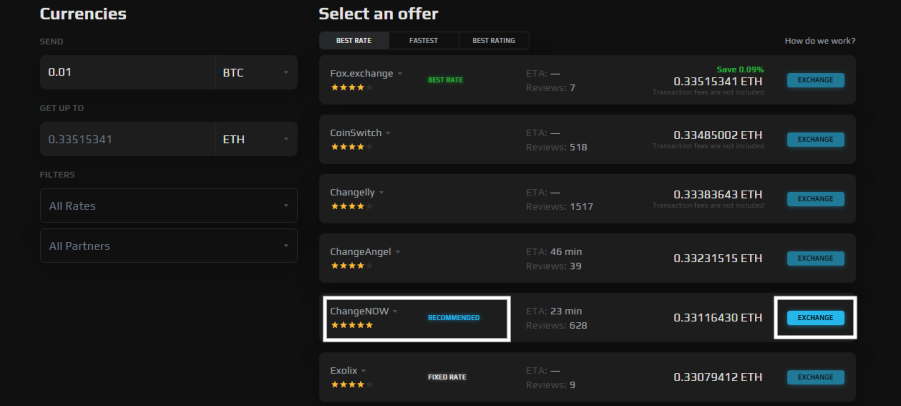The image size is (901, 406).
Task: Click ChangeAngel Reviews: 39
Action: tap(553, 266)
